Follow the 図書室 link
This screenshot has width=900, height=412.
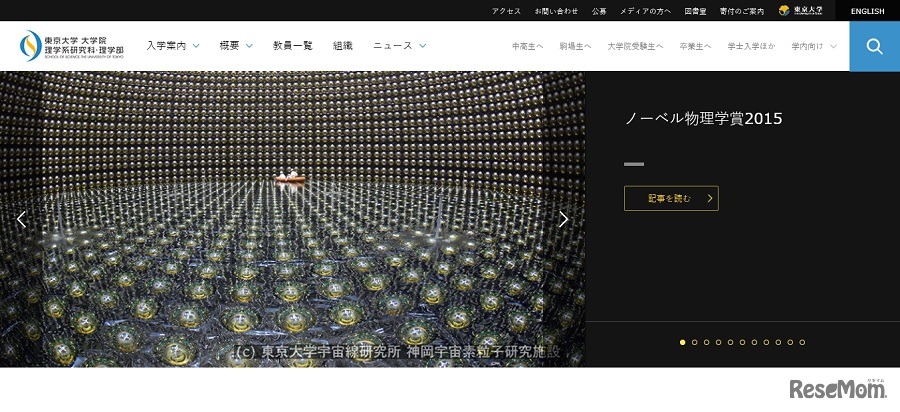(695, 11)
